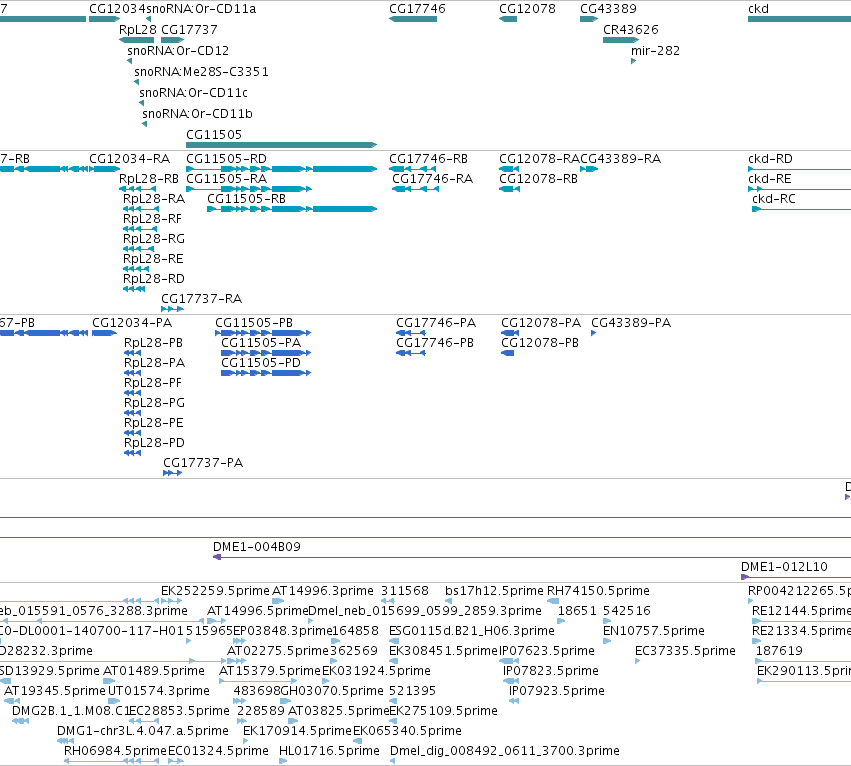
Task: Click the IP07623.5prime EST label
Action: (547, 650)
